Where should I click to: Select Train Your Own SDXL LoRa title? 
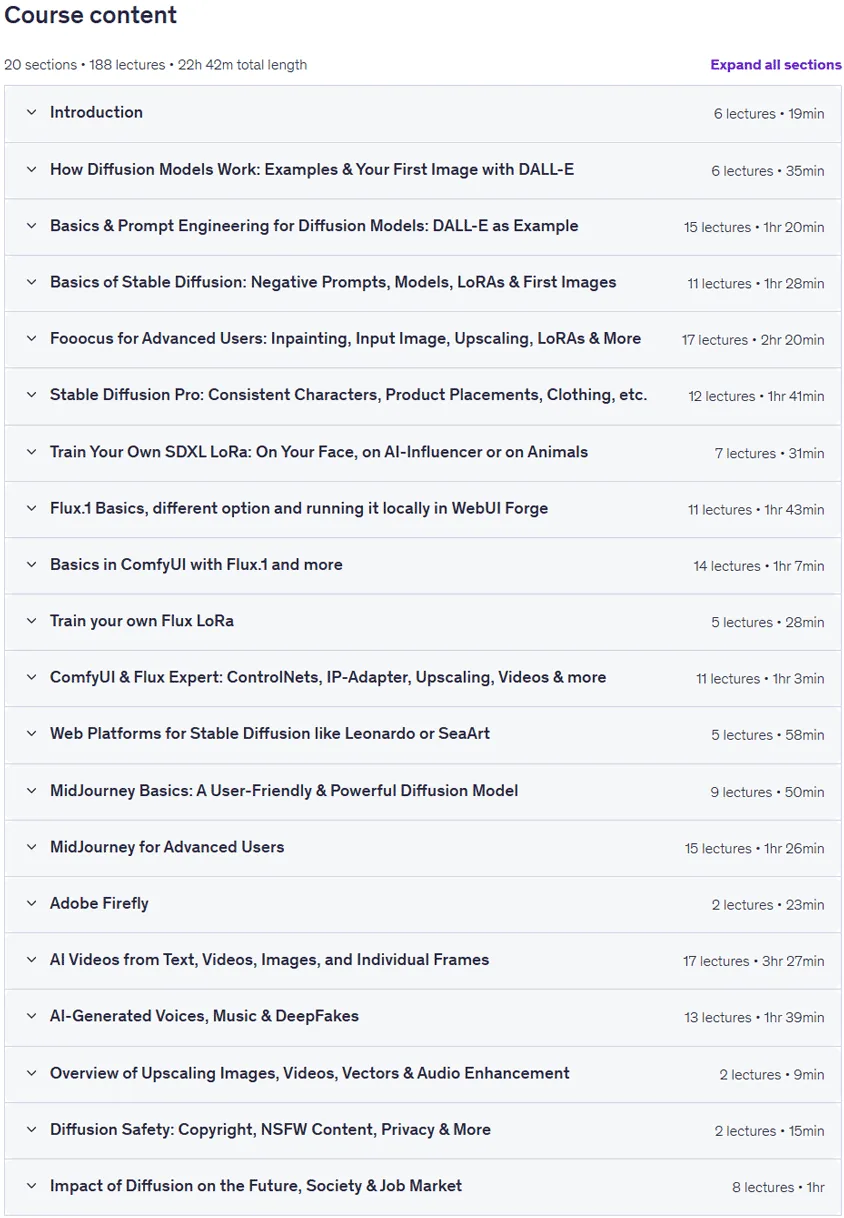[x=319, y=452]
